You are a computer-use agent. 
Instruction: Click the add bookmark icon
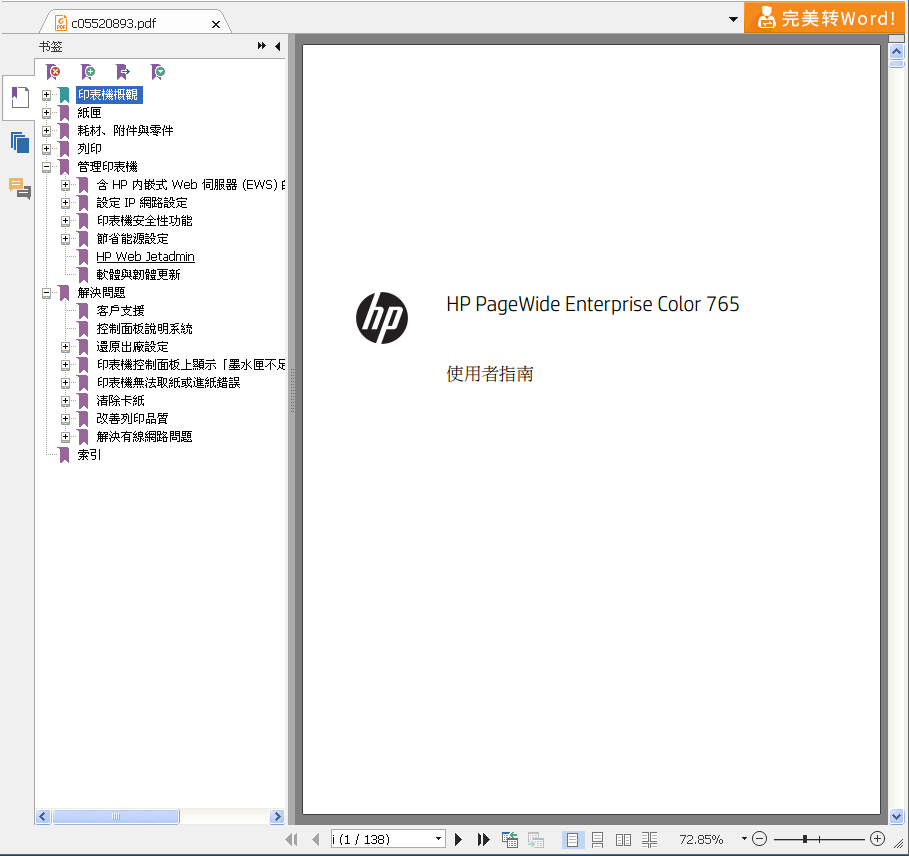[88, 72]
